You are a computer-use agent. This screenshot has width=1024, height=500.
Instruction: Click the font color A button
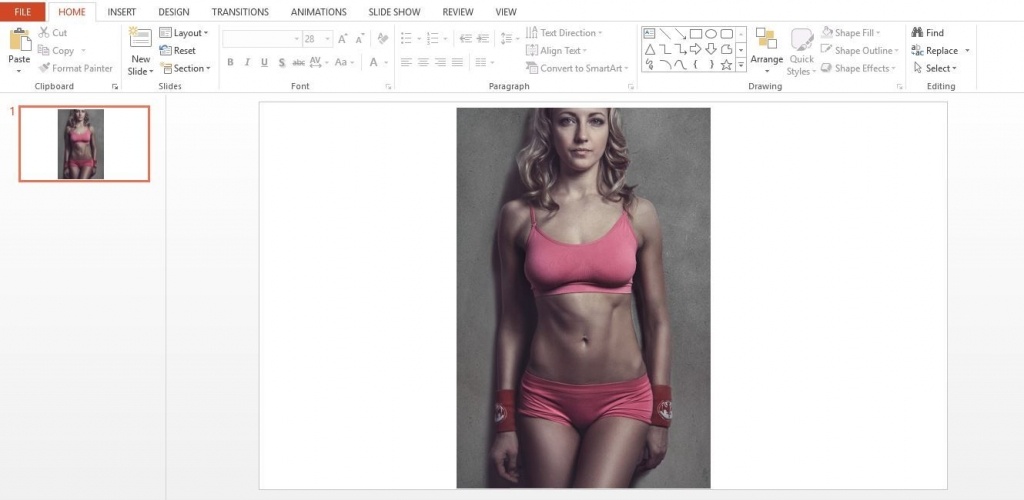tap(374, 63)
